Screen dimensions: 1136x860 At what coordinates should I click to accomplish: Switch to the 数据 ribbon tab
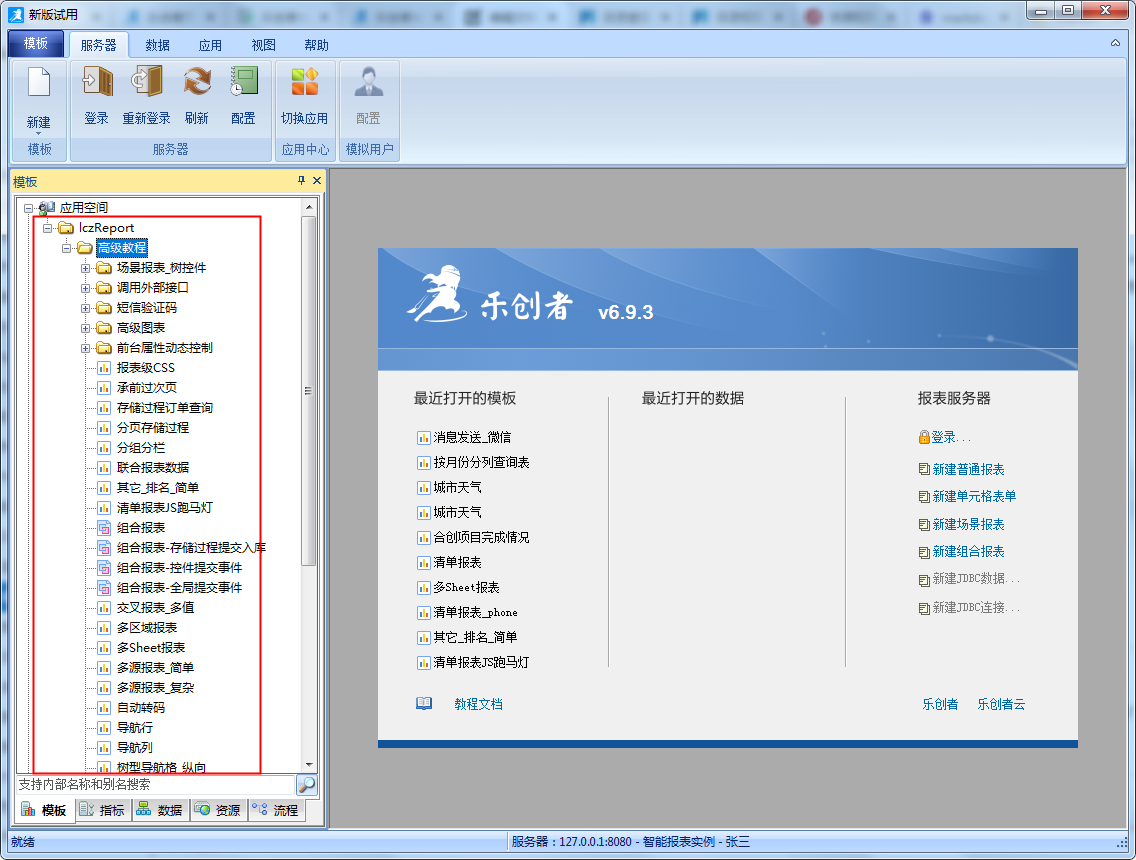pyautogui.click(x=157, y=45)
